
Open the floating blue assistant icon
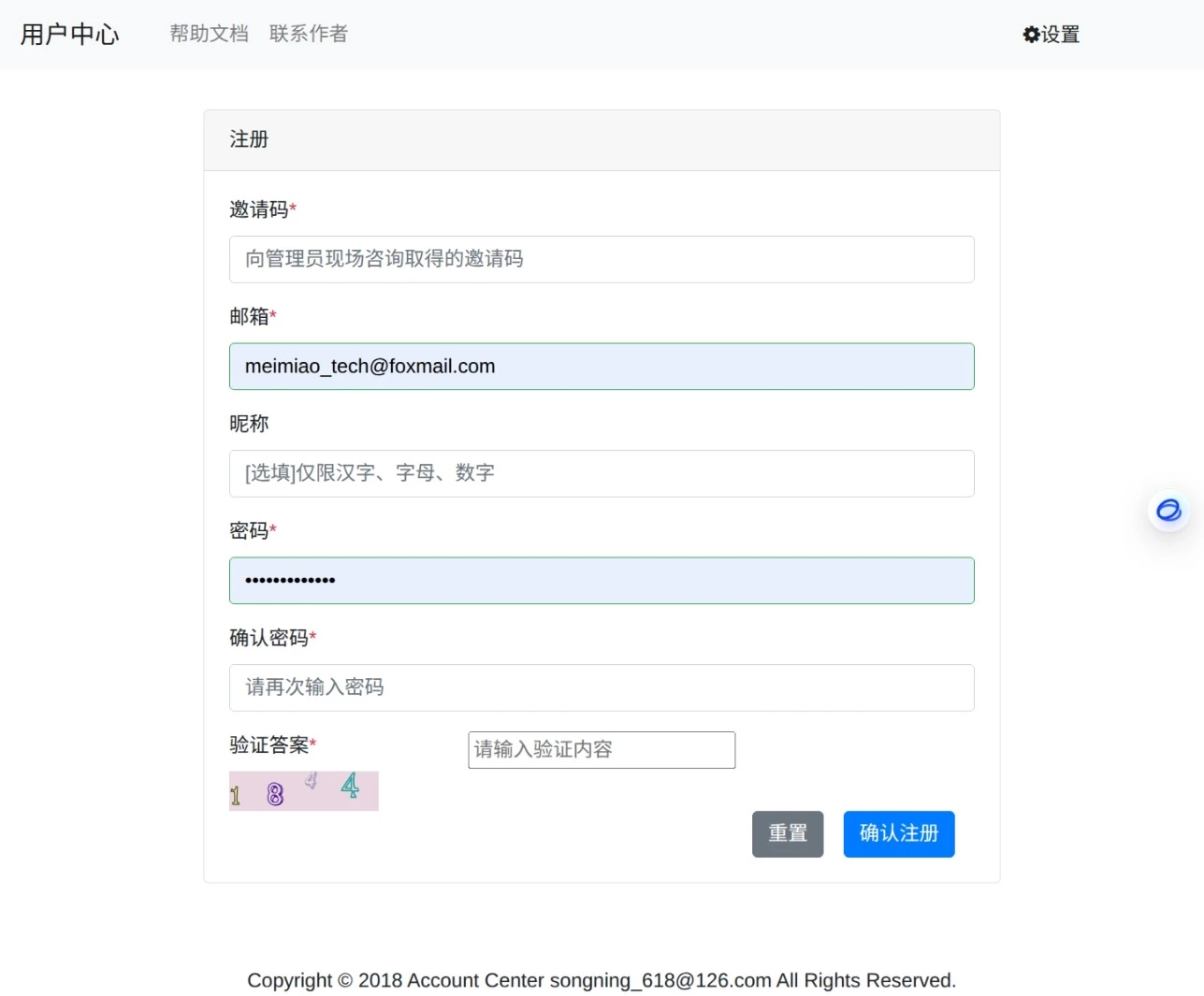coord(1168,511)
